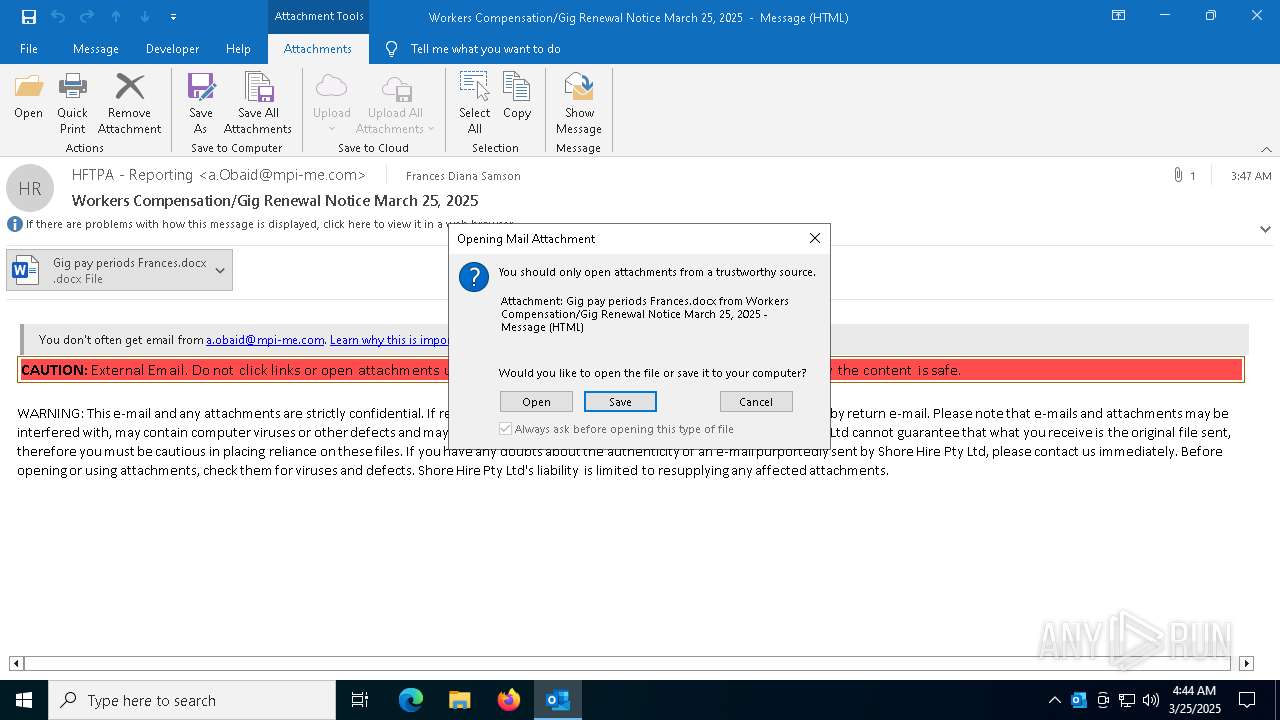The width and height of the screenshot is (1280, 720).
Task: Click Learn why this is important link
Action: coord(390,340)
